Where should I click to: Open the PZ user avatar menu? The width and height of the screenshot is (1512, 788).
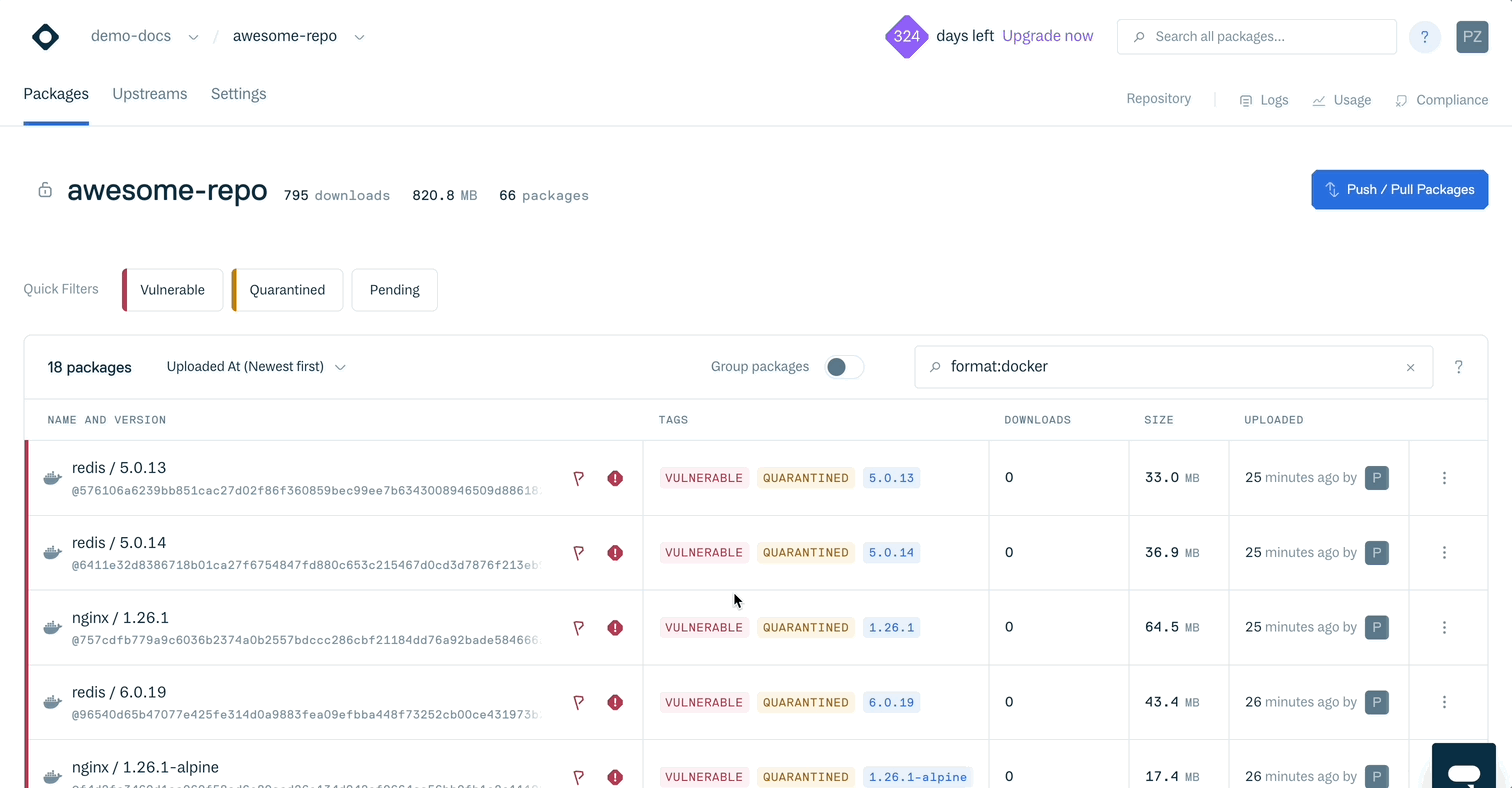pyautogui.click(x=1472, y=37)
